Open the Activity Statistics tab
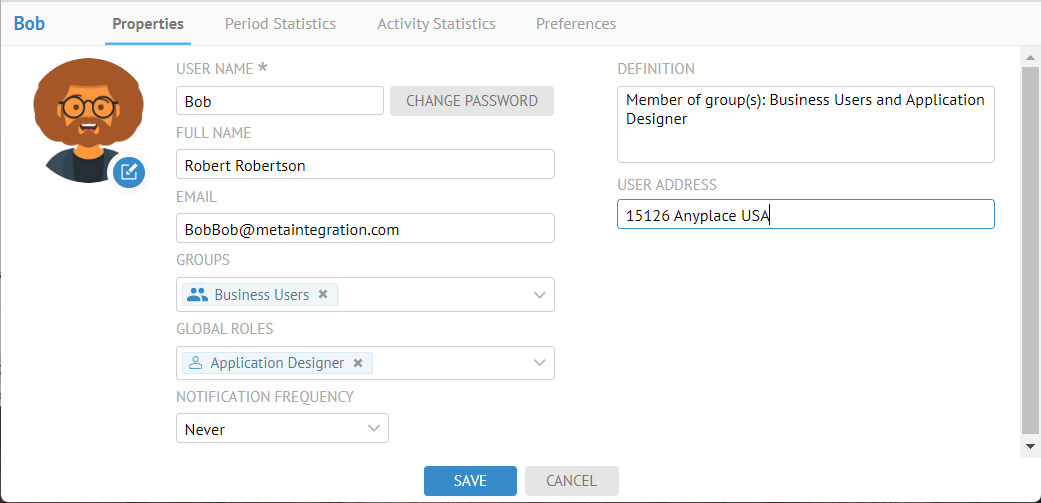 (x=436, y=24)
